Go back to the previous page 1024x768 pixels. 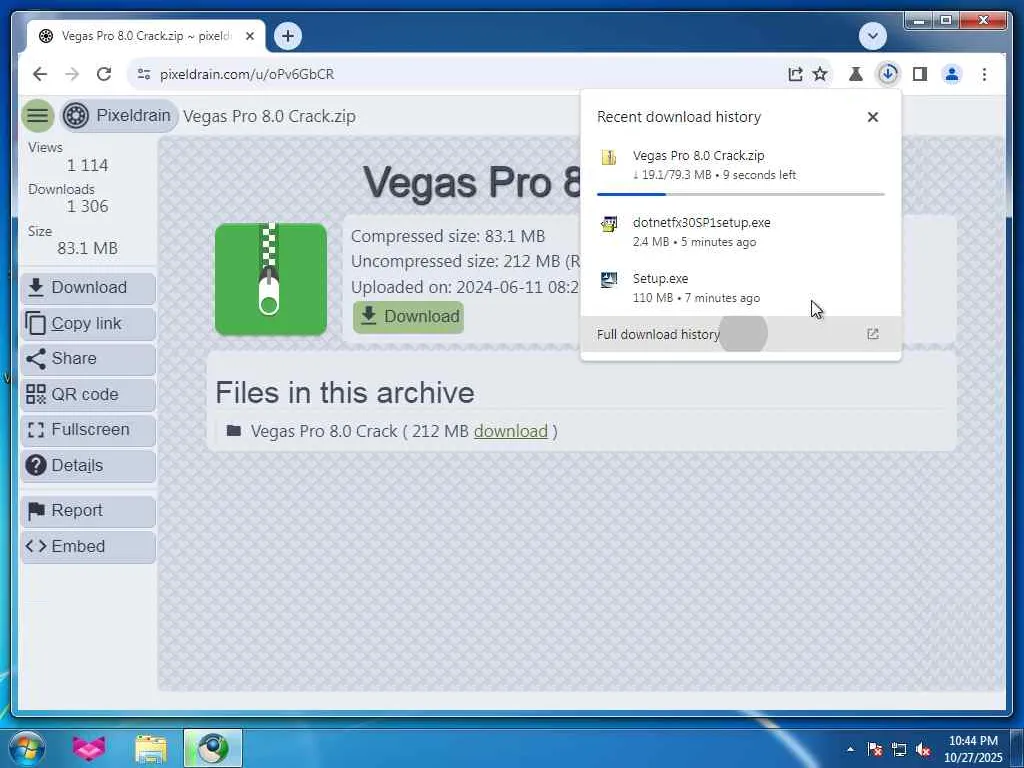point(40,74)
